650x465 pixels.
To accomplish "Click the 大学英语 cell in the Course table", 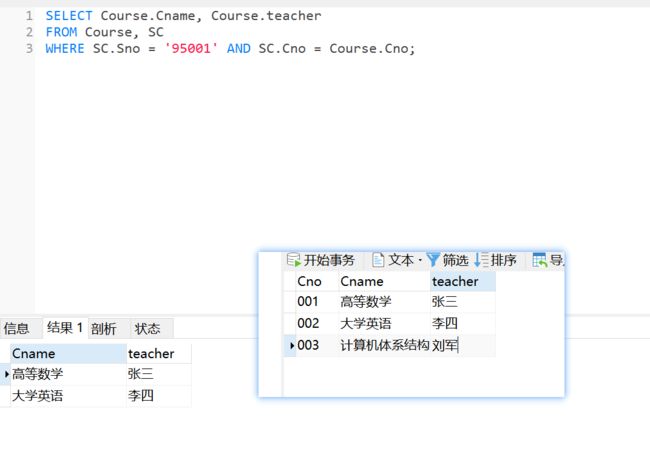I will pyautogui.click(x=384, y=323).
